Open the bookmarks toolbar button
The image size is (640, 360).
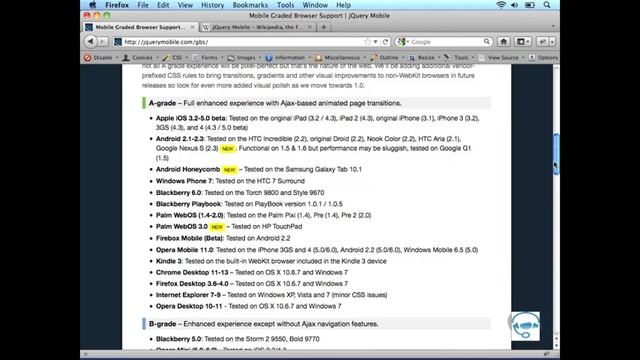click(x=523, y=42)
